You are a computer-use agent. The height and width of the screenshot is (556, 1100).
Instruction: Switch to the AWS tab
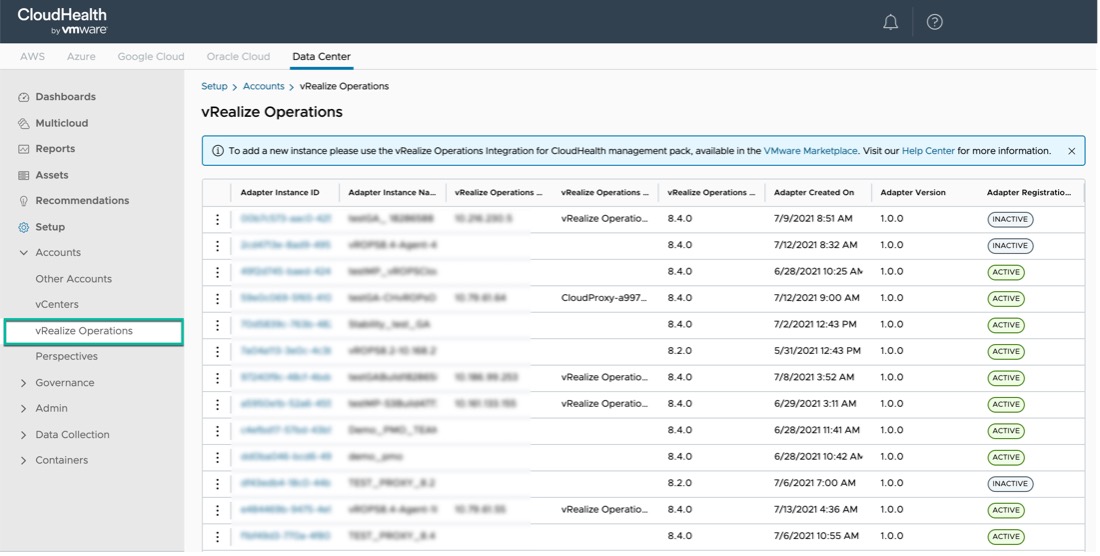tap(32, 57)
